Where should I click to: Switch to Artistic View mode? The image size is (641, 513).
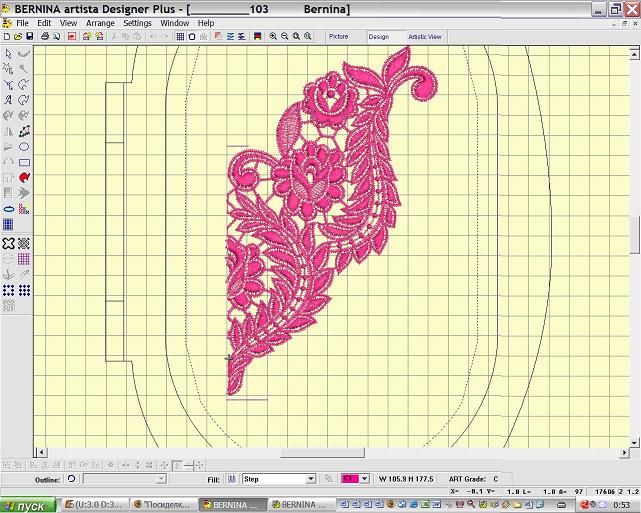(x=424, y=36)
